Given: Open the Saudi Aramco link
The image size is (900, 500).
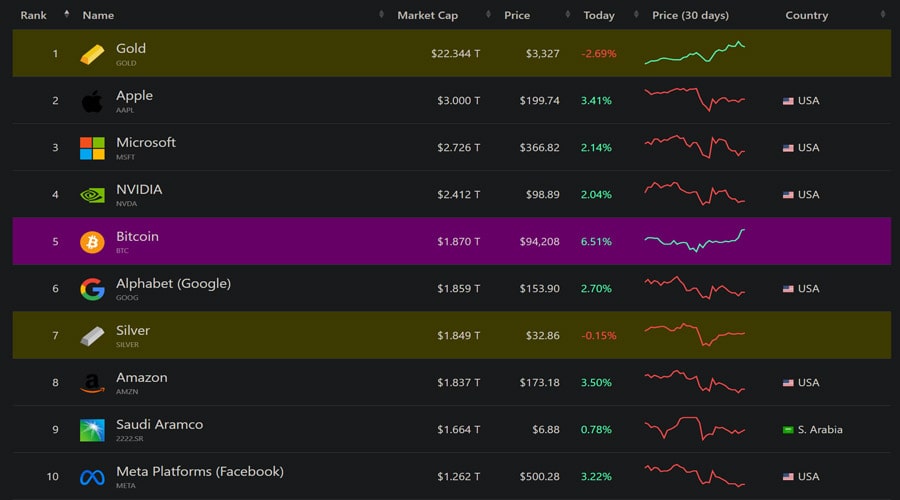Looking at the screenshot, I should tap(160, 425).
